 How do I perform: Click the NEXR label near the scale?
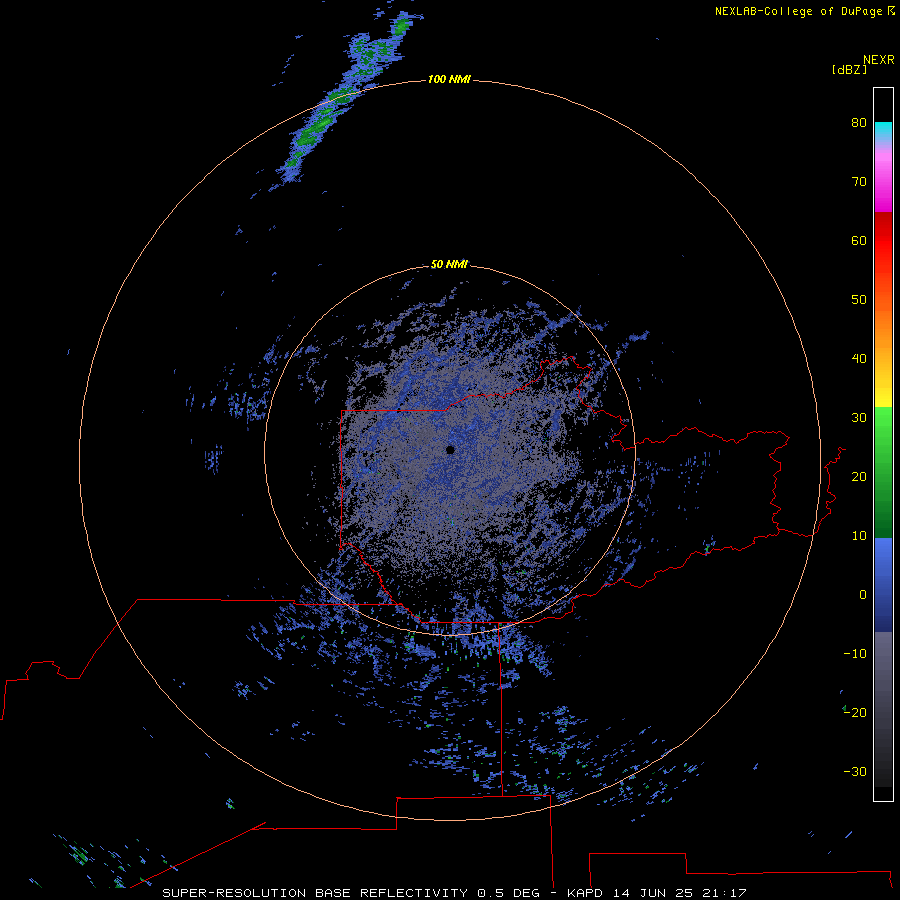[x=879, y=60]
